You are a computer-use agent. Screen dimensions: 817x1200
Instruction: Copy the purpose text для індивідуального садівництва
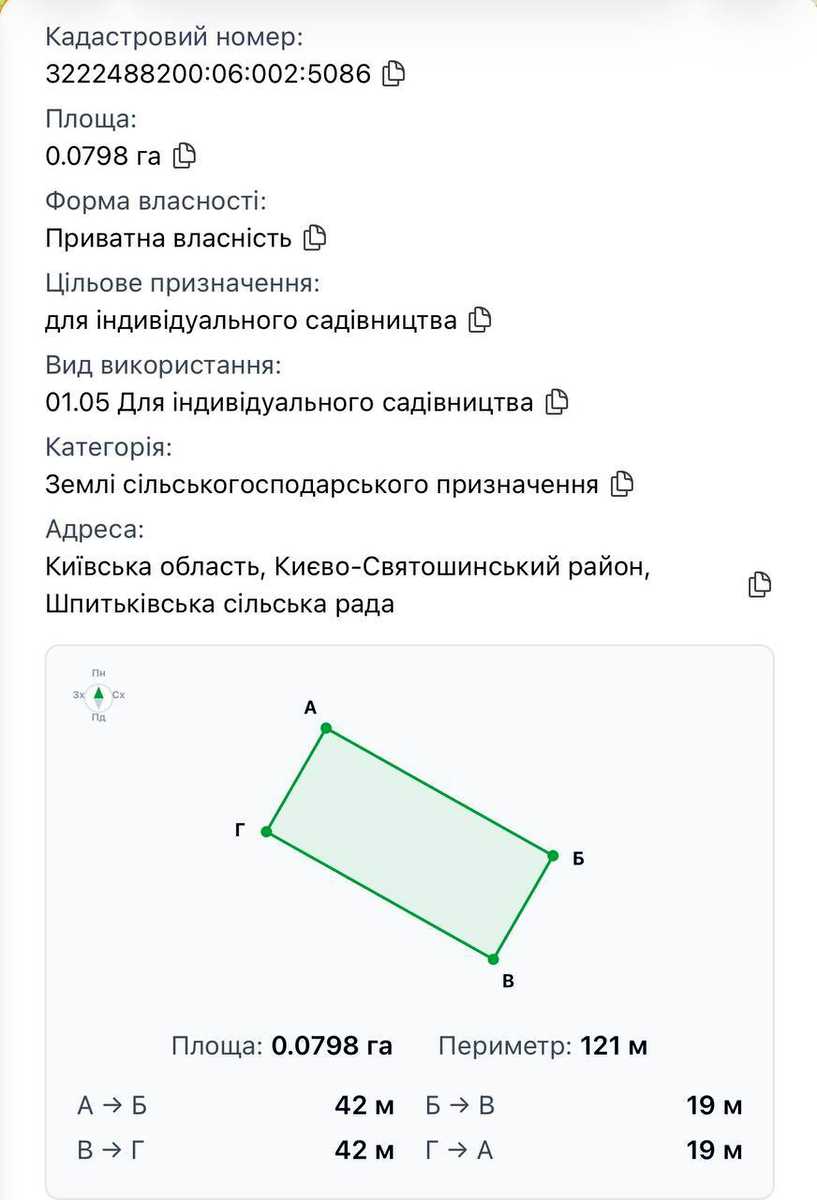[x=481, y=320]
